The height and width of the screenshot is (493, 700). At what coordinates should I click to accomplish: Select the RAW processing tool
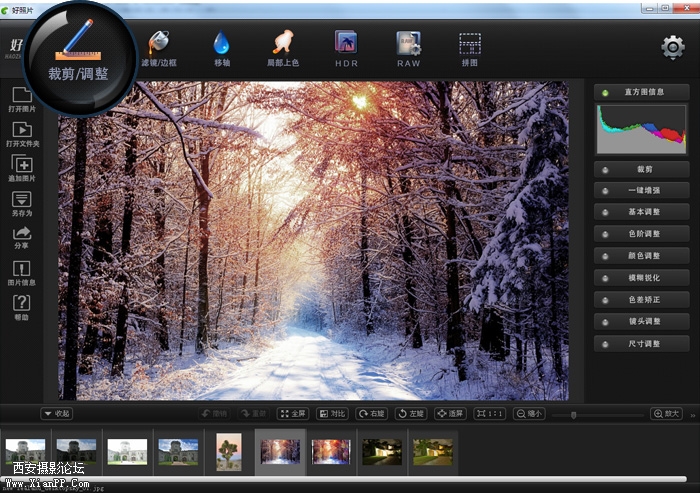tap(408, 48)
